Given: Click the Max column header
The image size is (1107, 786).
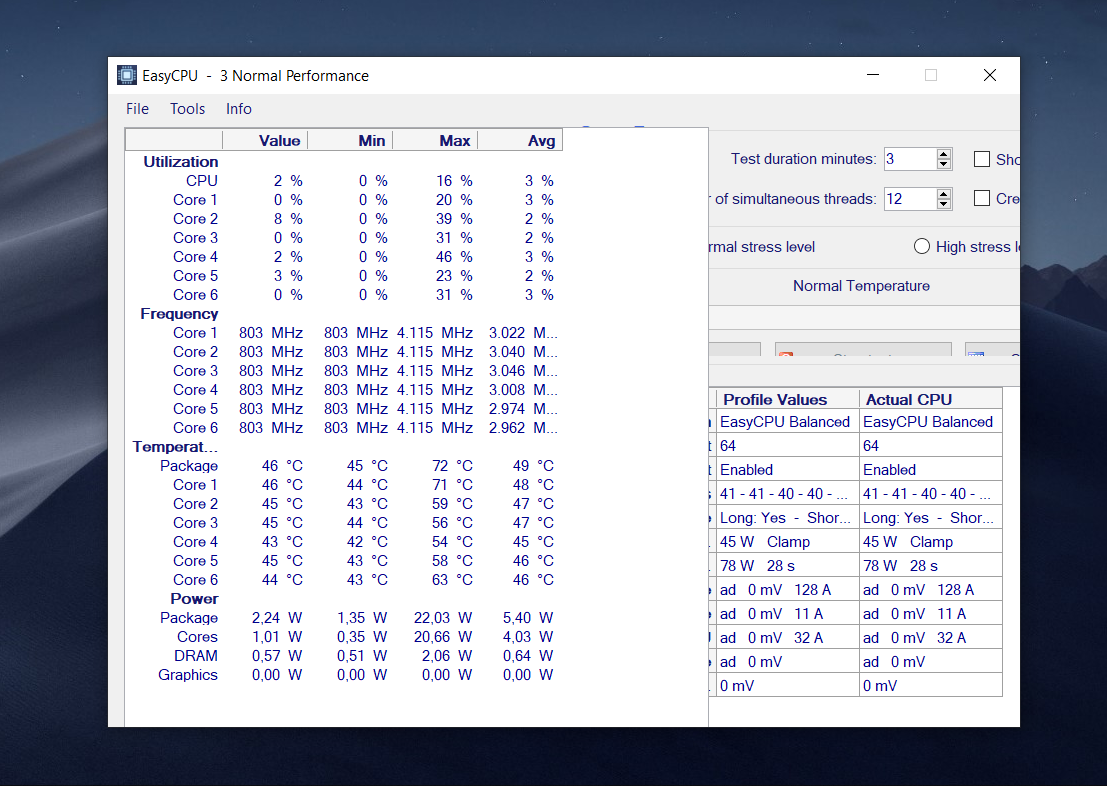Looking at the screenshot, I should [435, 141].
